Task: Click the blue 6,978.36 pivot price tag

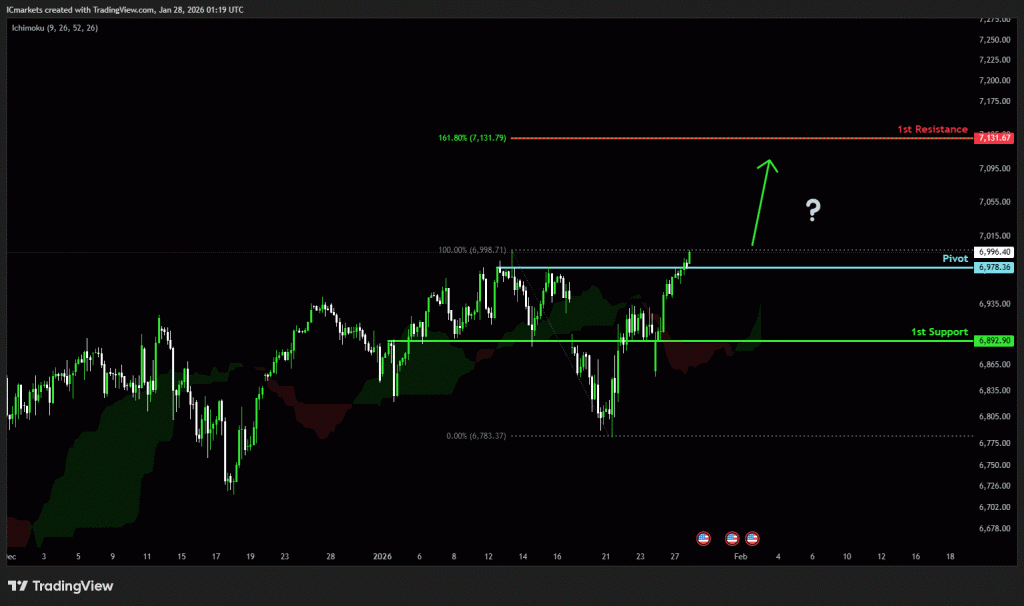Action: coord(995,268)
